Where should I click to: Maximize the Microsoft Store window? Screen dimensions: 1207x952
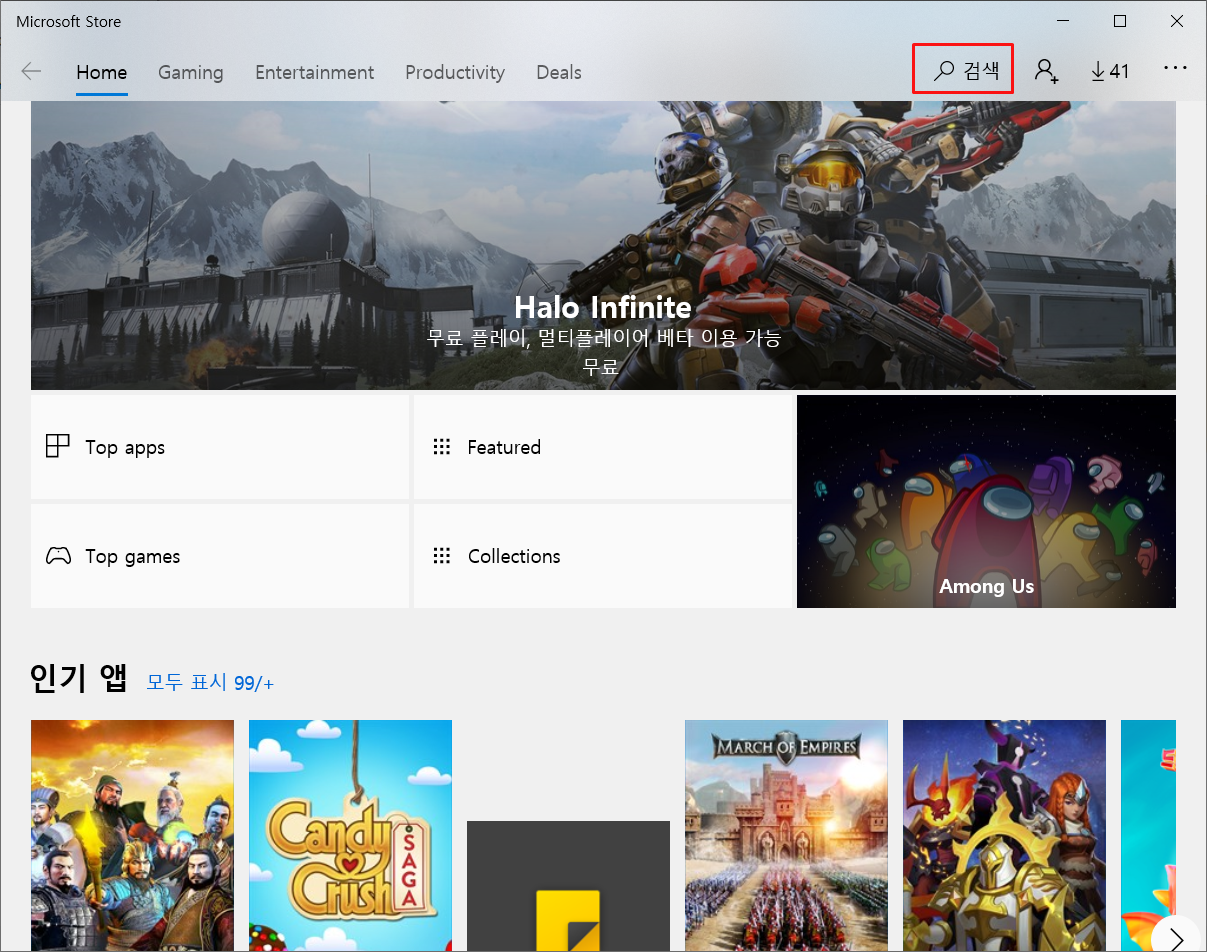coord(1120,21)
